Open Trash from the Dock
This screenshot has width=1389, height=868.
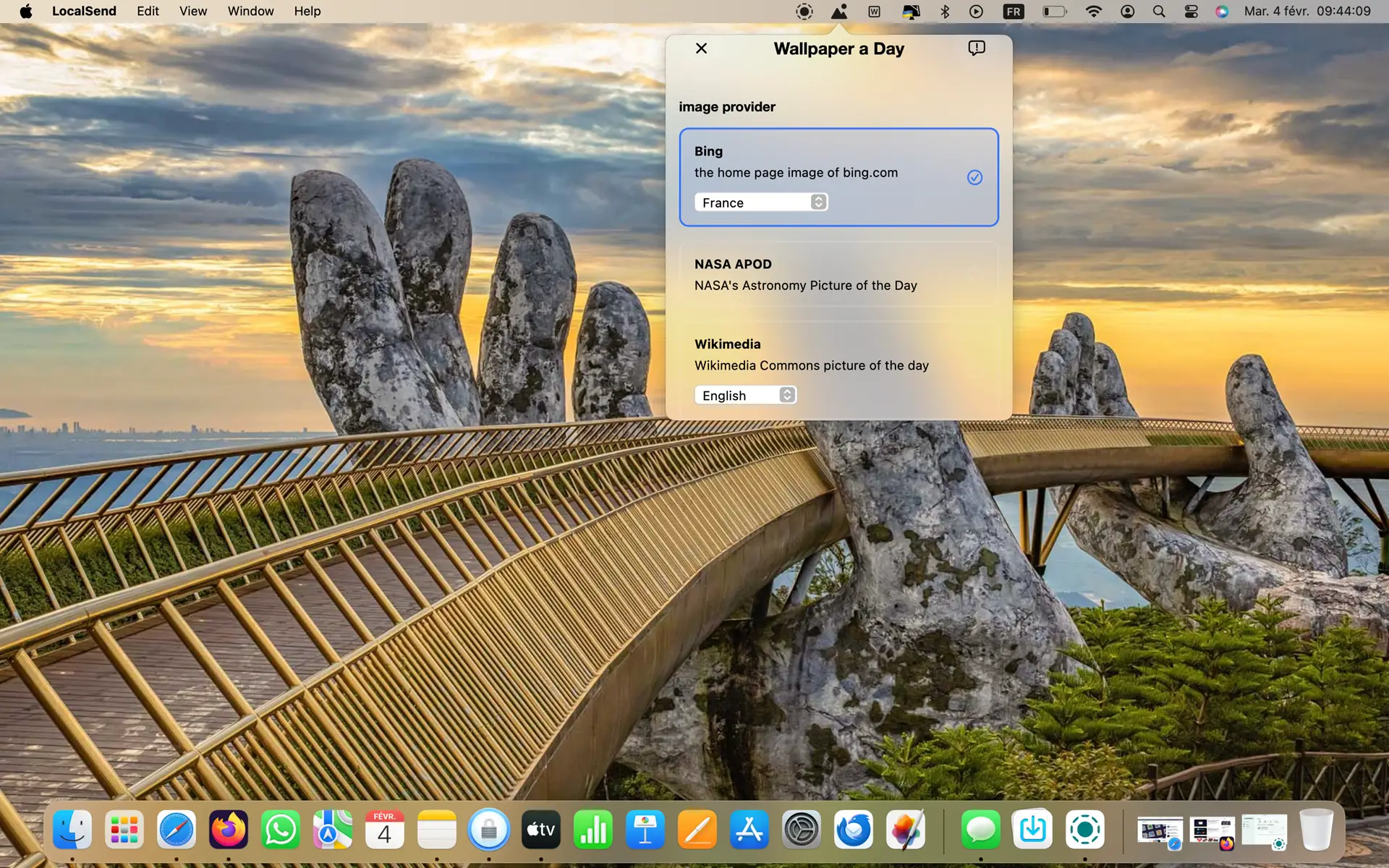point(1316,829)
